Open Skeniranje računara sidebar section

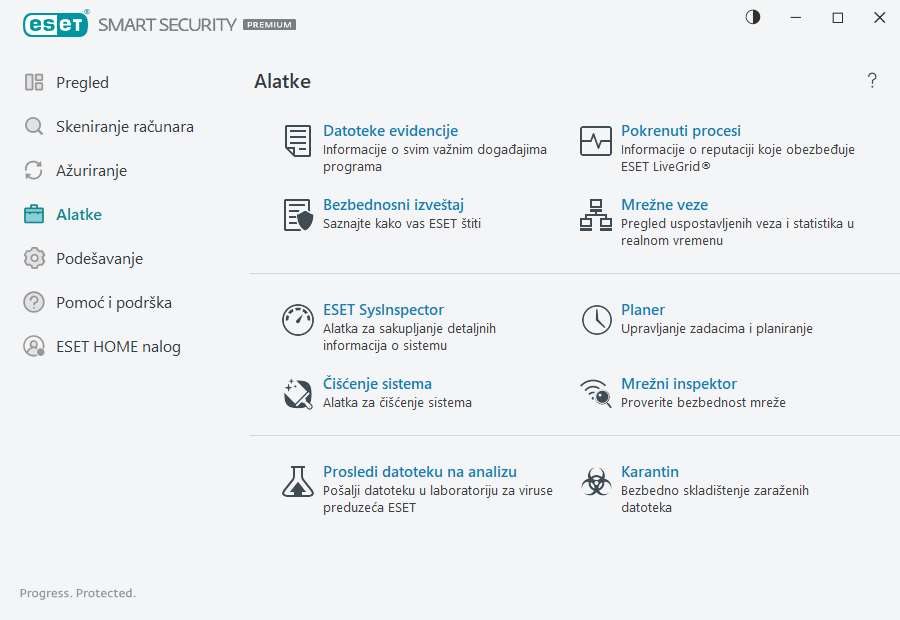(x=124, y=127)
